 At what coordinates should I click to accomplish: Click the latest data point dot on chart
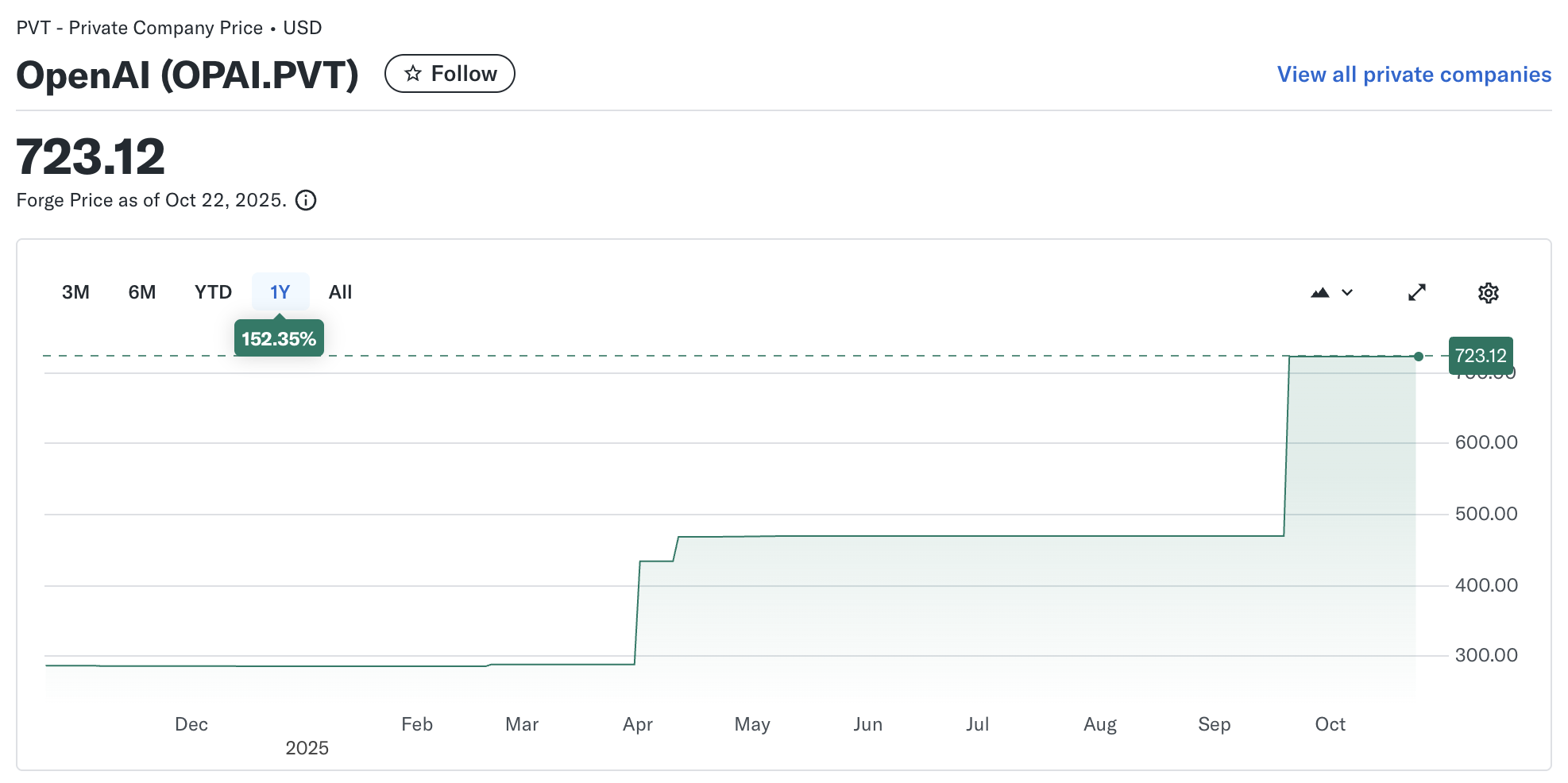tap(1419, 357)
